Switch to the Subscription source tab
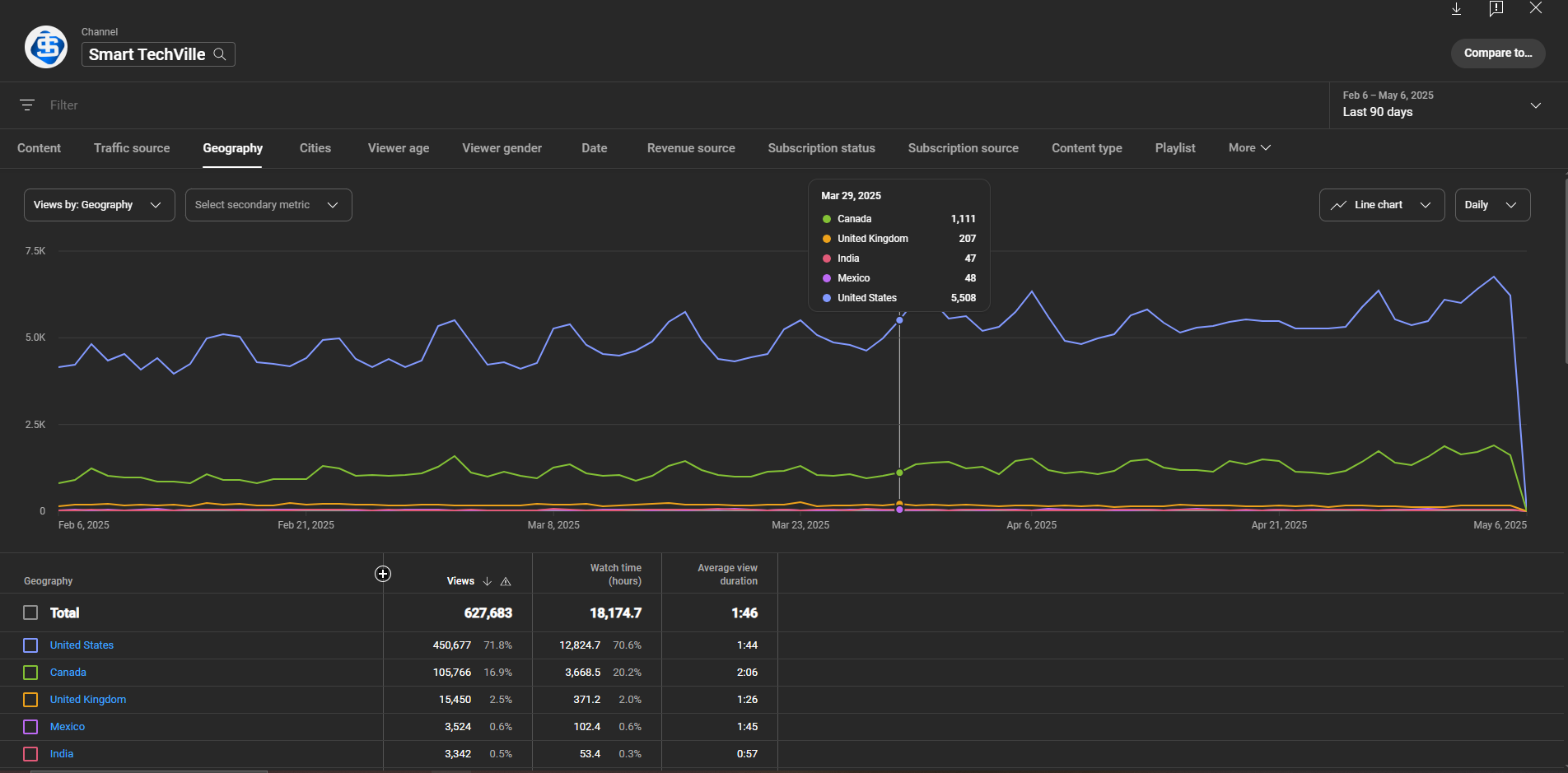Image resolution: width=1568 pixels, height=773 pixels. point(964,148)
